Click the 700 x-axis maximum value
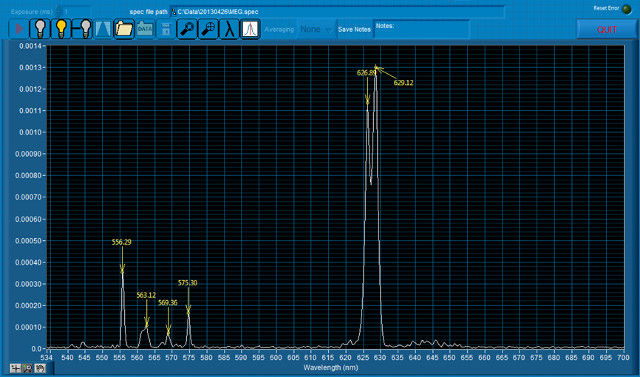The image size is (640, 377). click(x=623, y=357)
